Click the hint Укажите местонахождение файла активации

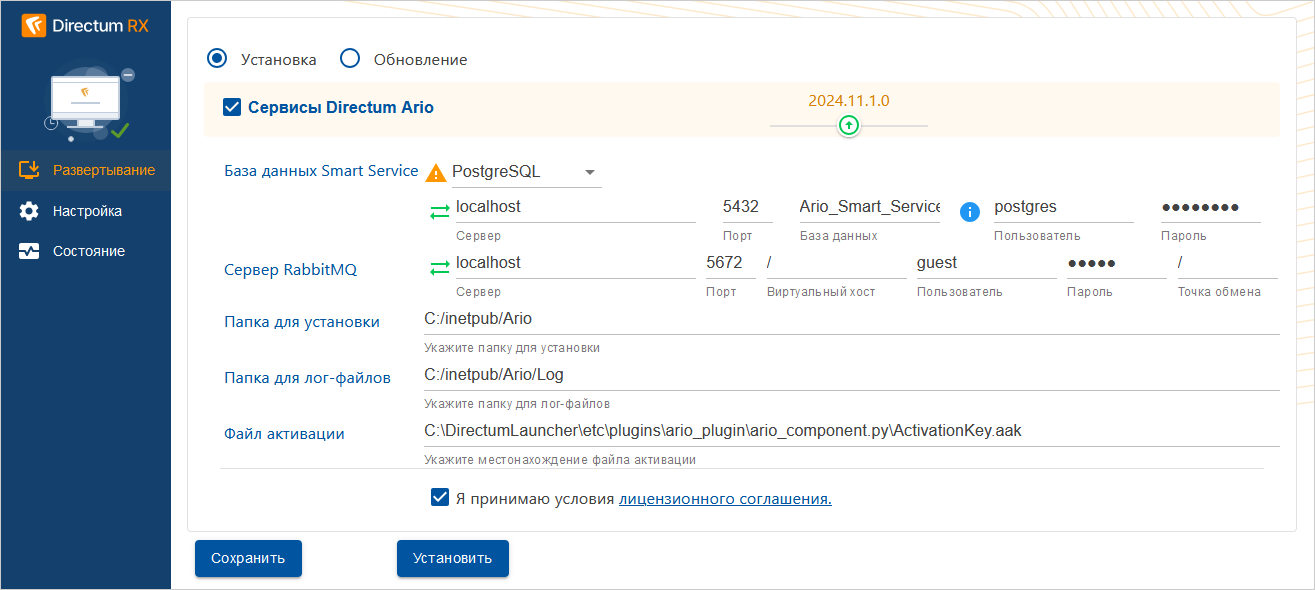[x=560, y=460]
